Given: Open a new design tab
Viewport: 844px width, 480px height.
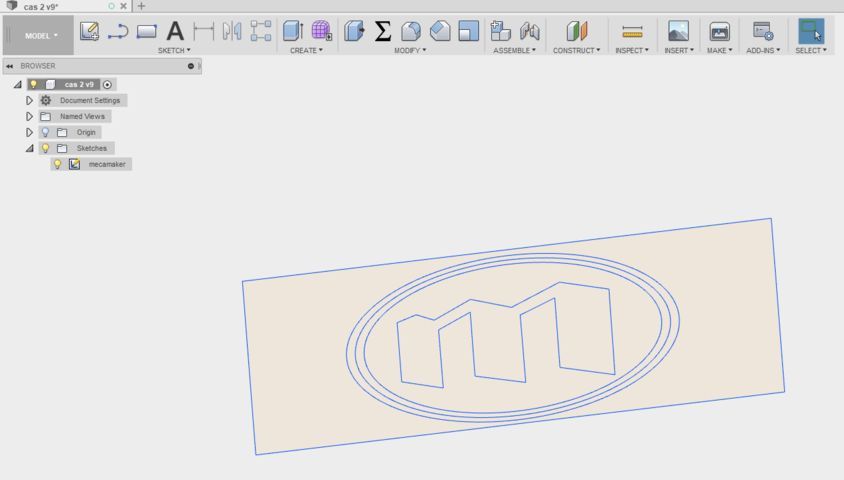Looking at the screenshot, I should pyautogui.click(x=142, y=6).
